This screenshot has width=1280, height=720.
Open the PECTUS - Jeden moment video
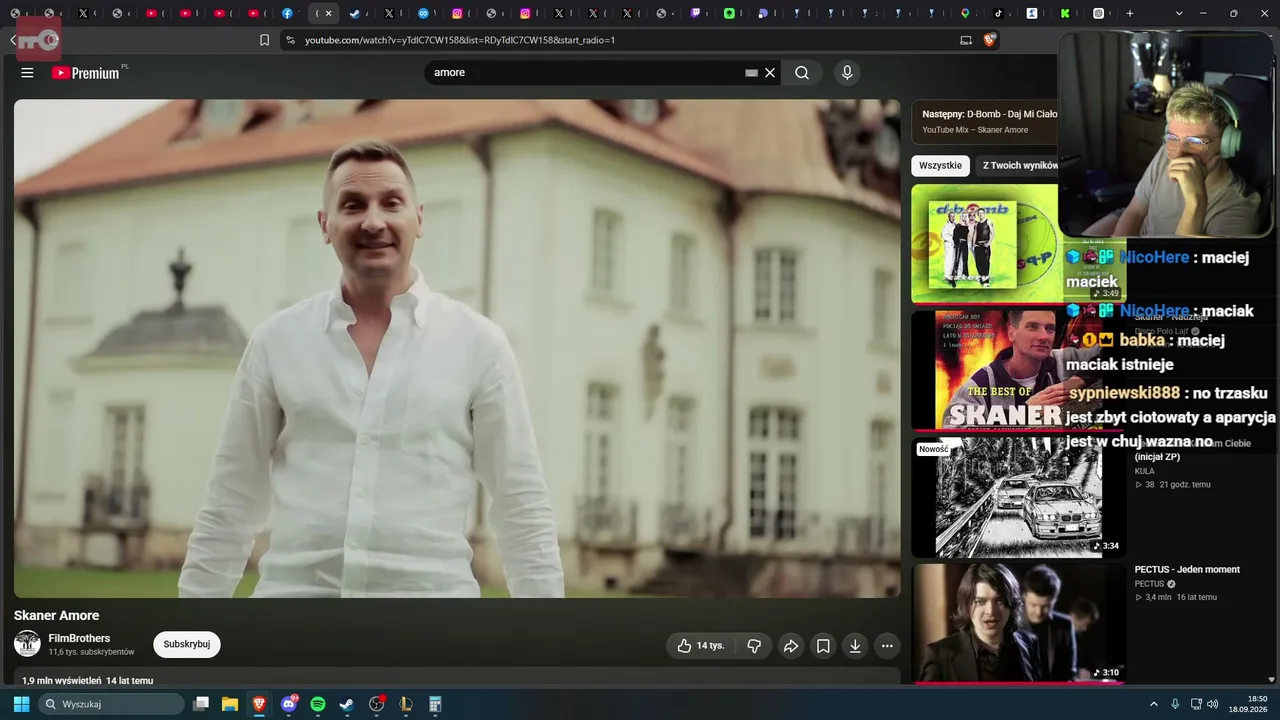[1187, 570]
